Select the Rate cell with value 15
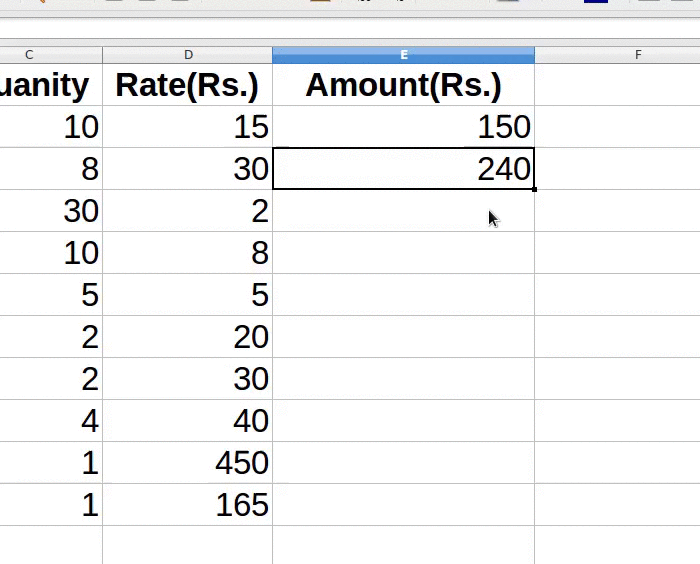The height and width of the screenshot is (564, 700). pos(187,127)
